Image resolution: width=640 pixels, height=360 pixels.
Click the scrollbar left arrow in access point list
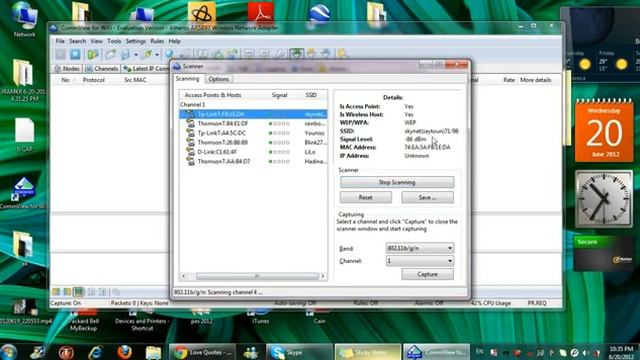coord(183,276)
